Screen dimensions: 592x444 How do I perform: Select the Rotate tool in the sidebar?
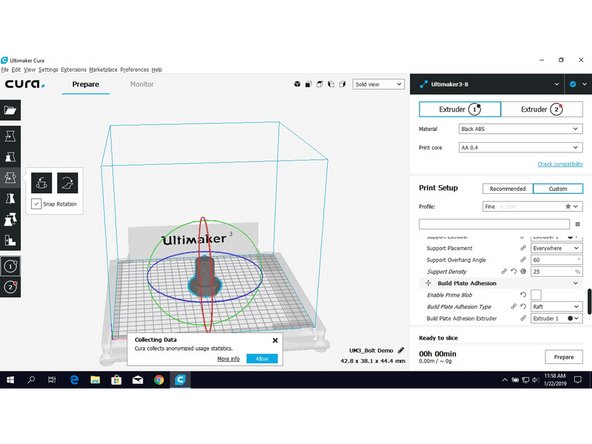(x=10, y=177)
